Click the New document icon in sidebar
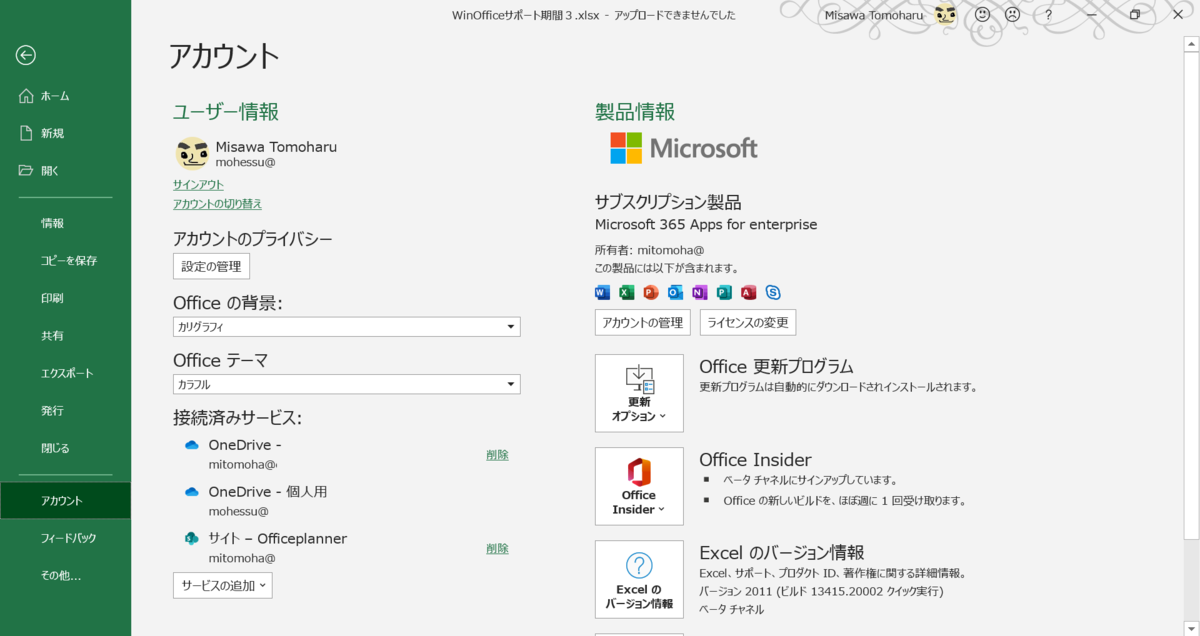The width and height of the screenshot is (1200, 636). [x=26, y=133]
